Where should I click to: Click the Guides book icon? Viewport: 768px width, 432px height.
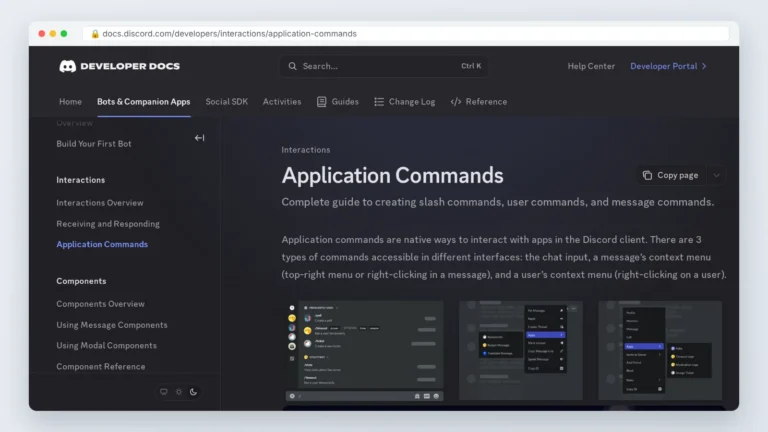pyautogui.click(x=321, y=102)
